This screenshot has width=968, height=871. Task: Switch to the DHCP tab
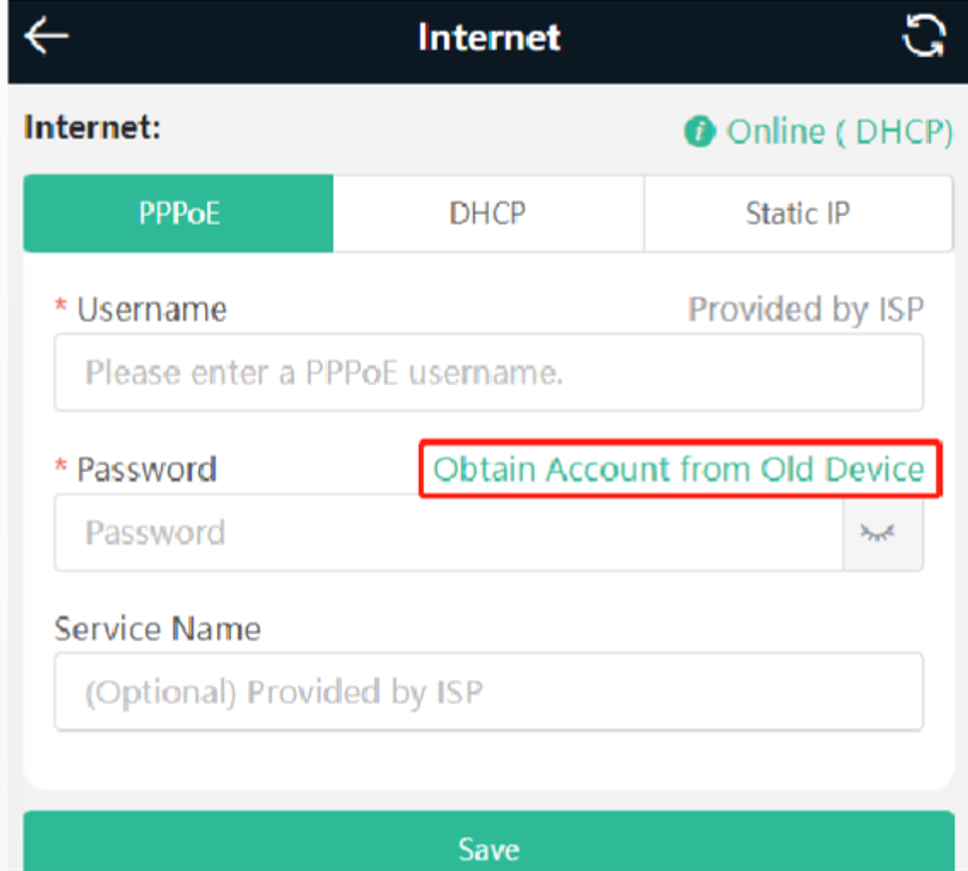(x=488, y=214)
